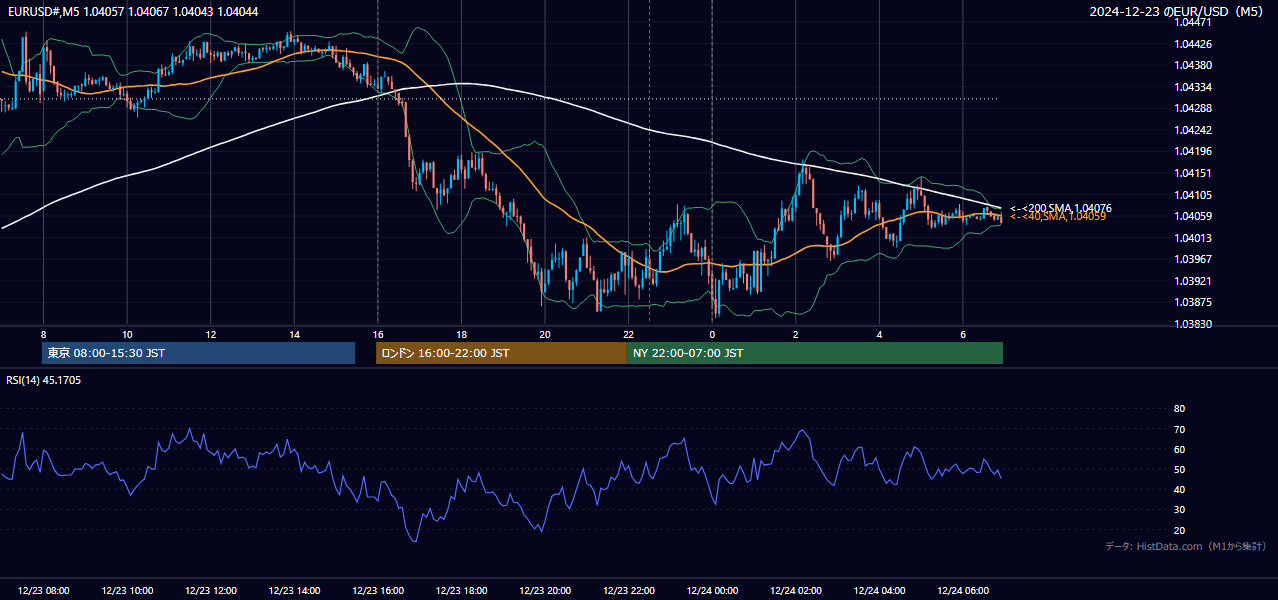Click hour tick 14 under price chart
Screen dimensions: 1278x600
coord(294,334)
